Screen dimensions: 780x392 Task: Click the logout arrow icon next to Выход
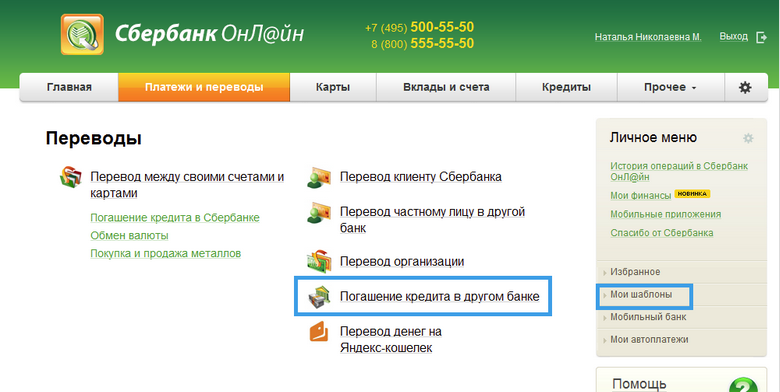coord(761,37)
